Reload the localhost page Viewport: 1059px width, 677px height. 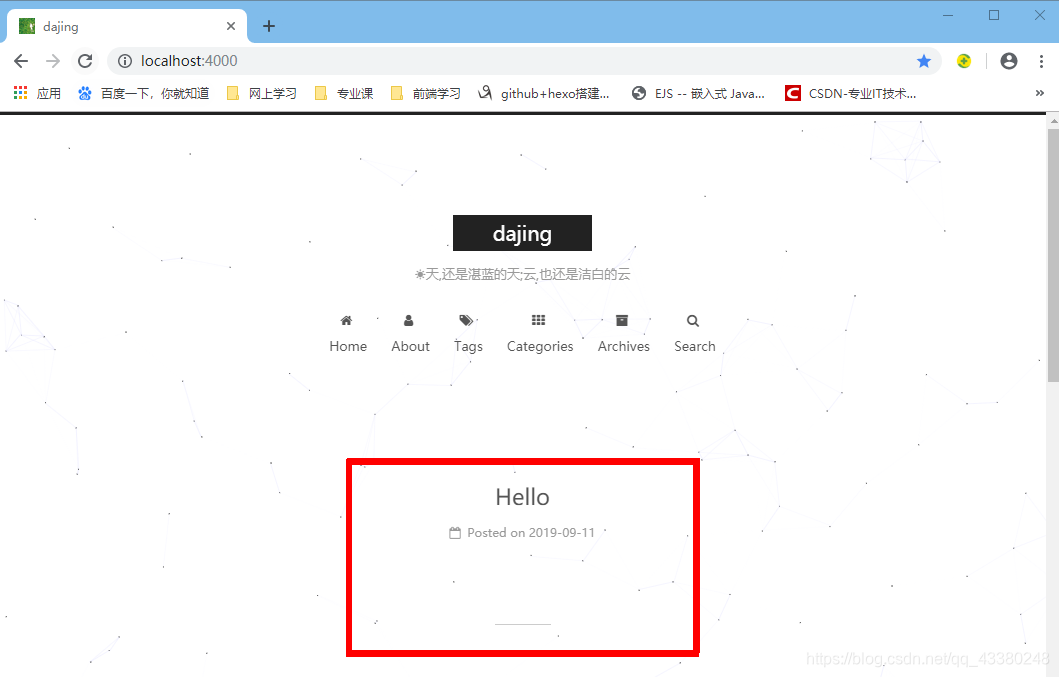85,61
